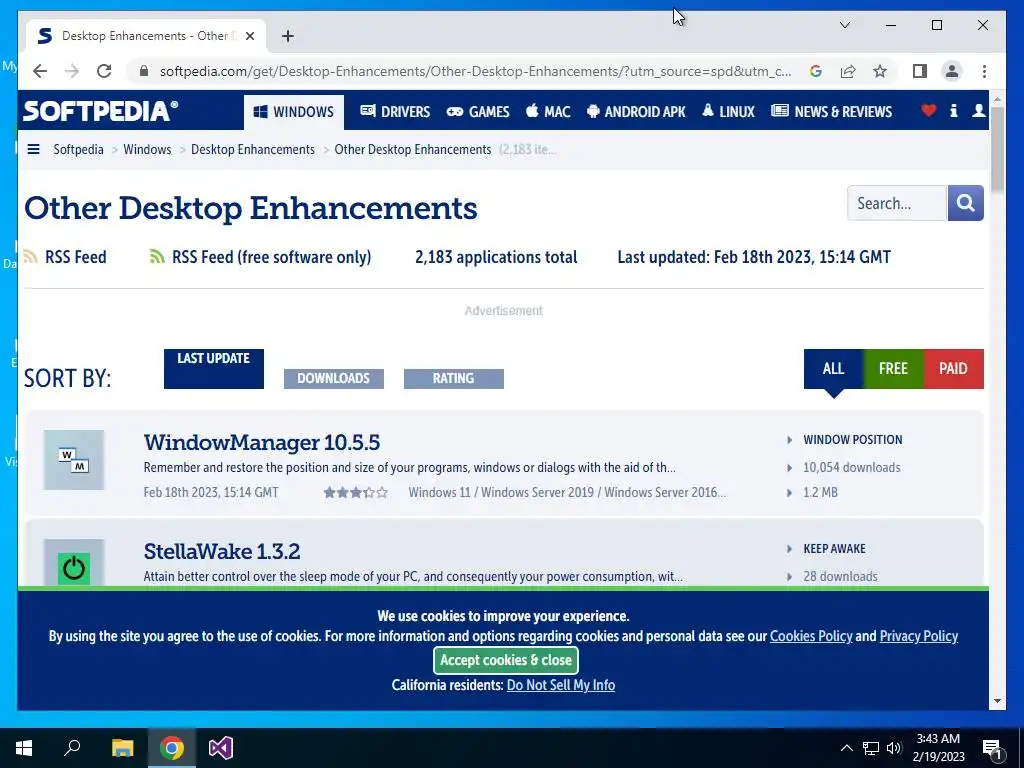The height and width of the screenshot is (768, 1024).
Task: Click the Visual Studio taskbar icon
Action: (221, 748)
